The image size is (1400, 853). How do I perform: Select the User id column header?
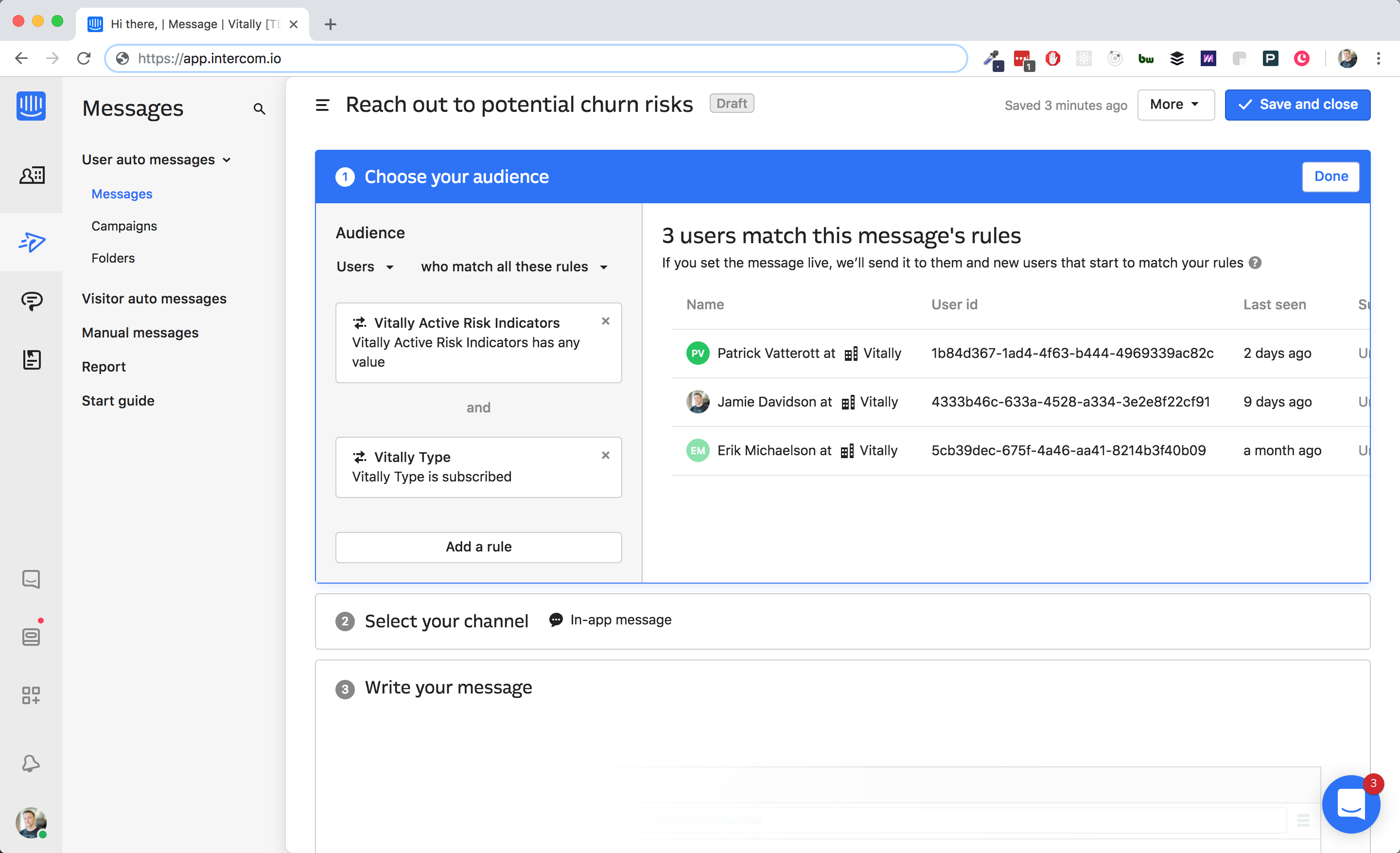click(954, 304)
